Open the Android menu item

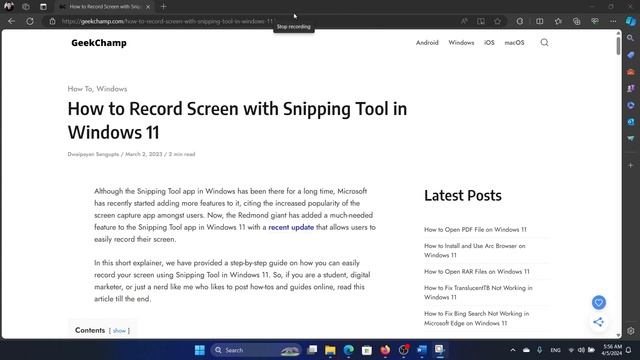coord(427,42)
